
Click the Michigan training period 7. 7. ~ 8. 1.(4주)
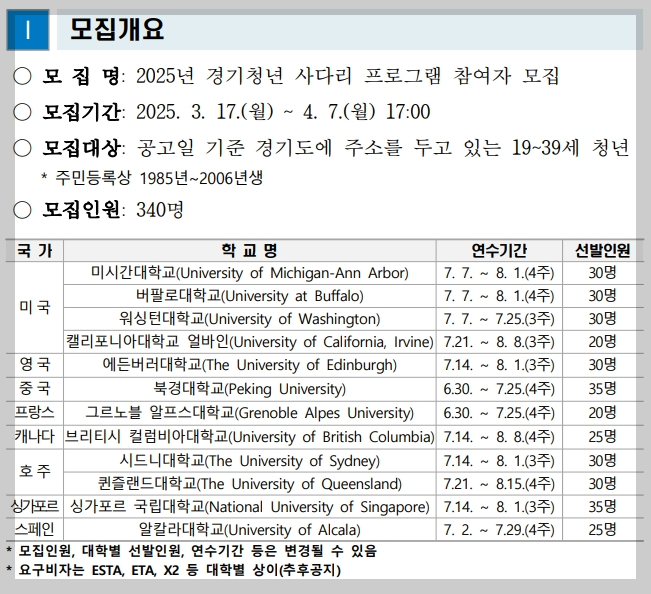pos(499,273)
